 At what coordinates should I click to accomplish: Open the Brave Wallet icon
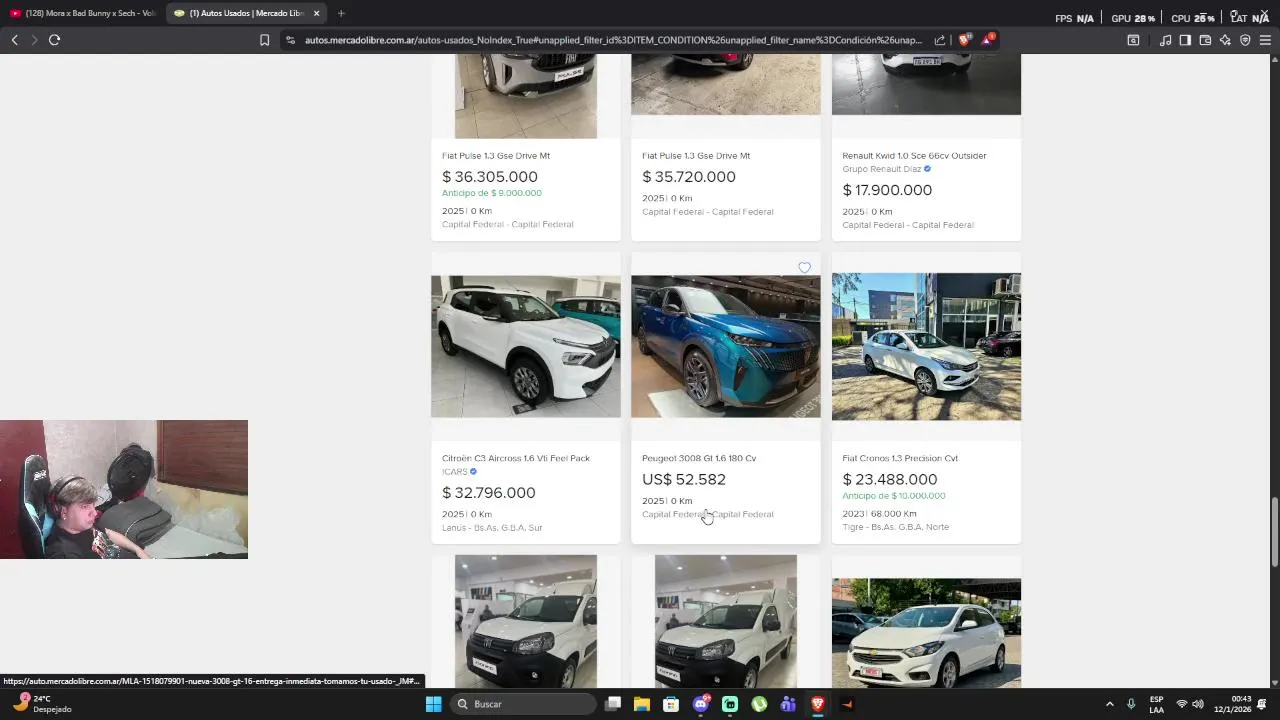tap(1205, 40)
